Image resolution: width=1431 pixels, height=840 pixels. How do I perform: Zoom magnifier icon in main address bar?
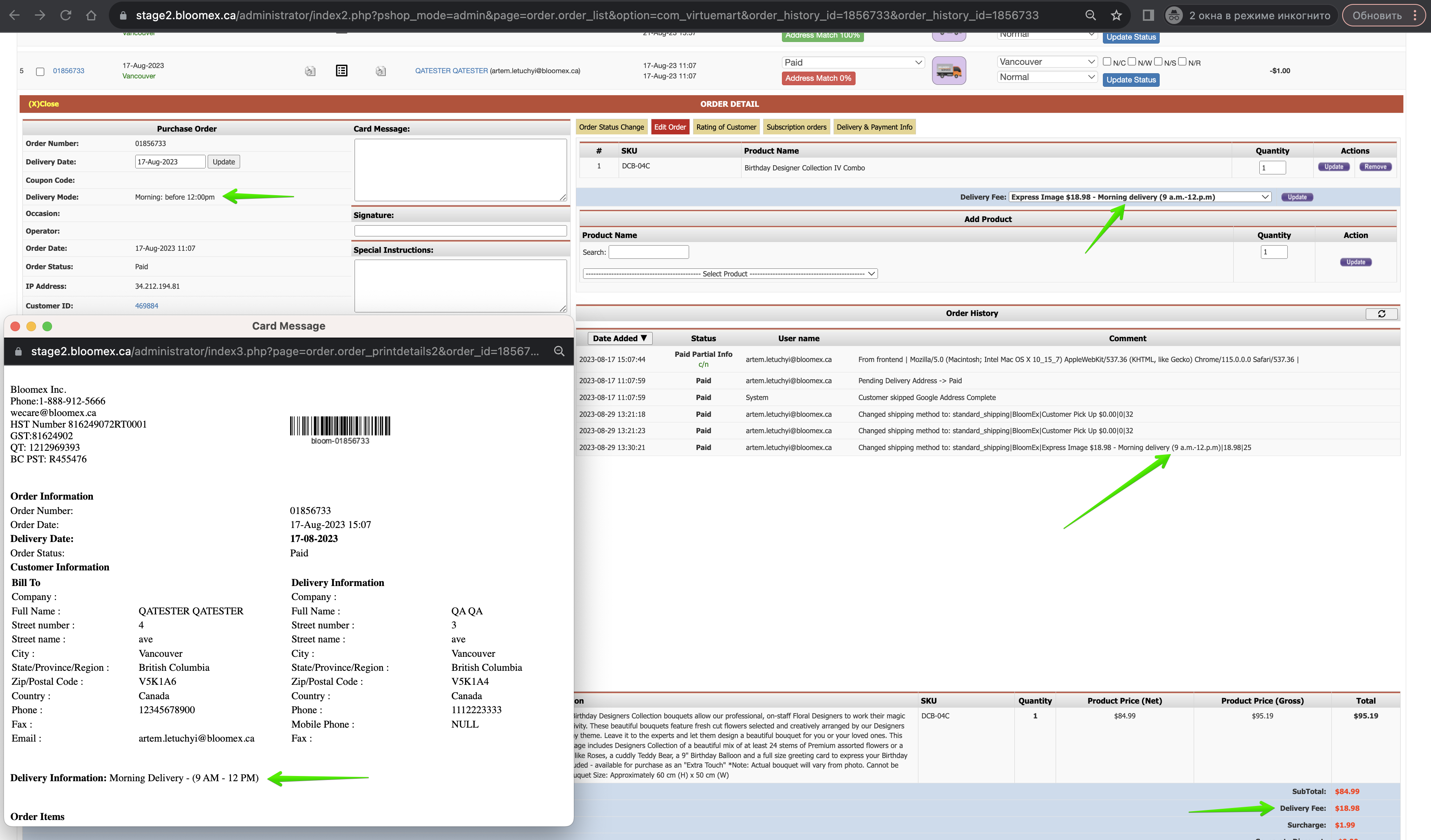click(x=1090, y=15)
